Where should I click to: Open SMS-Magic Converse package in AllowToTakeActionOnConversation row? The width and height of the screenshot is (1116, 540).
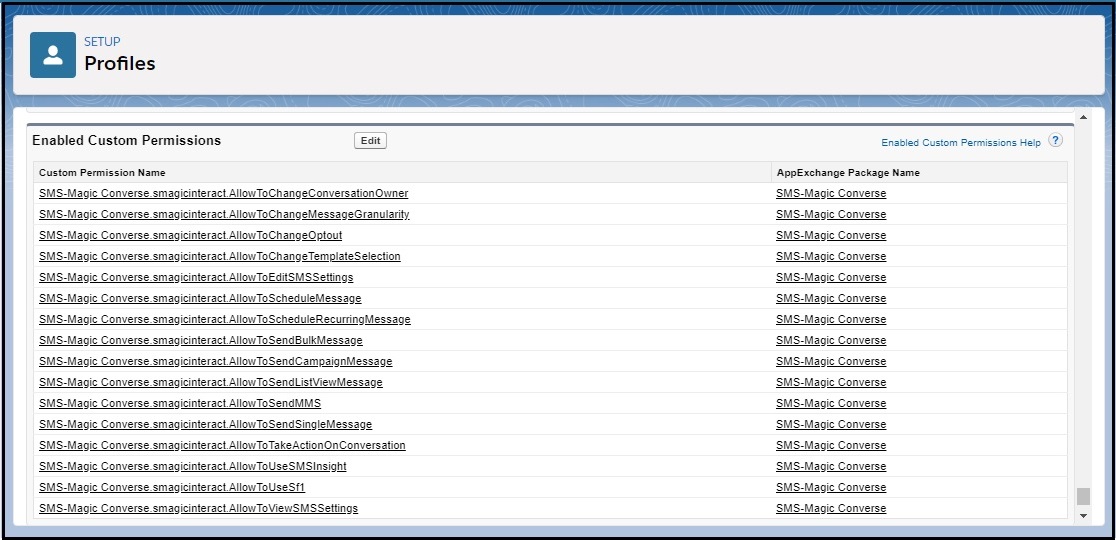(831, 445)
